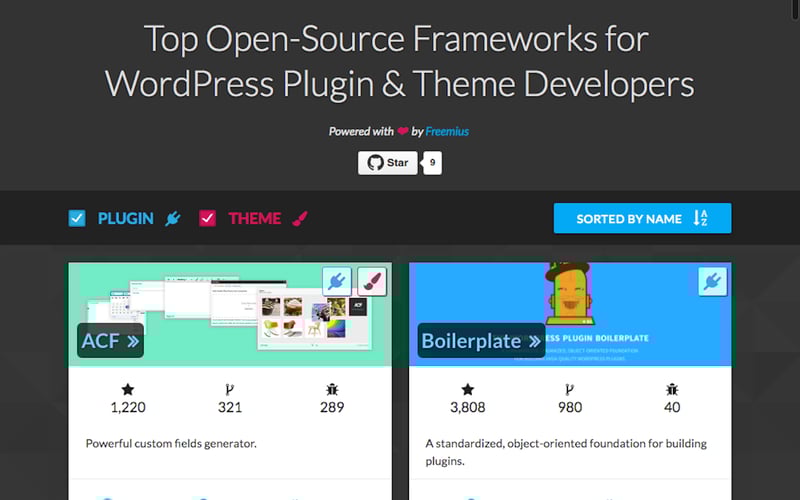Uncheck the PLUGIN filter checkbox

tap(77, 218)
